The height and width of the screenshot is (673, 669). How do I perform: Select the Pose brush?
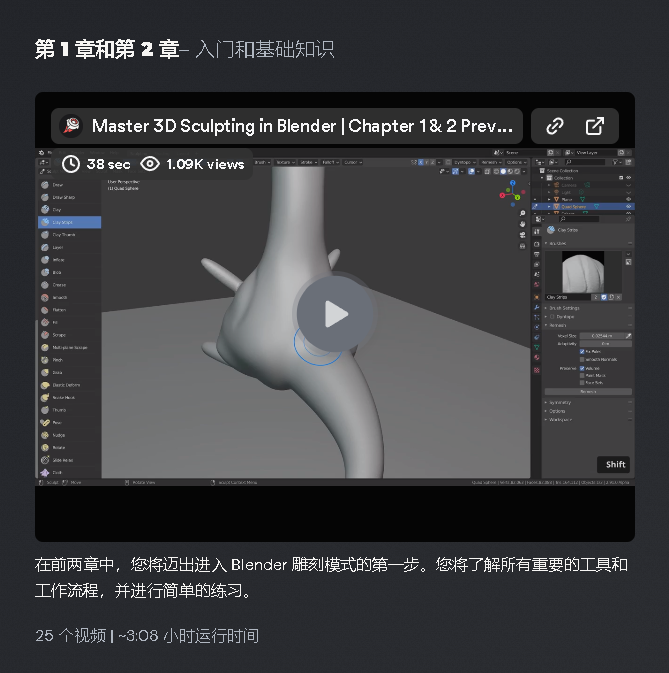(x=70, y=422)
